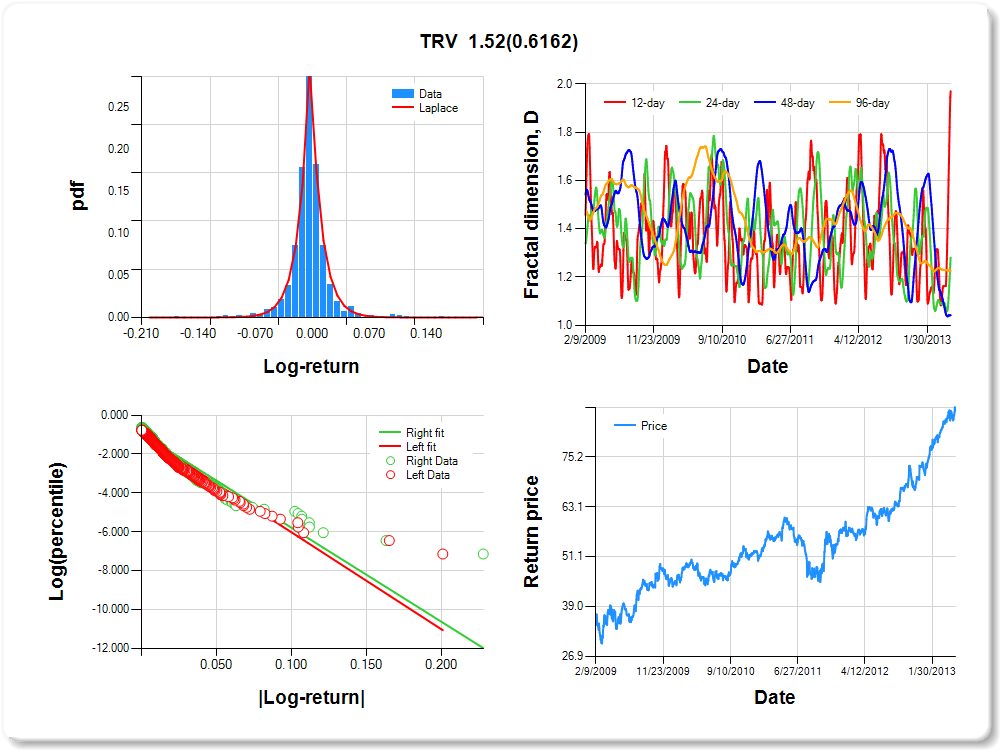Click the Log-return axis title of histogram
Image resolution: width=1000 pixels, height=750 pixels.
pos(311,366)
